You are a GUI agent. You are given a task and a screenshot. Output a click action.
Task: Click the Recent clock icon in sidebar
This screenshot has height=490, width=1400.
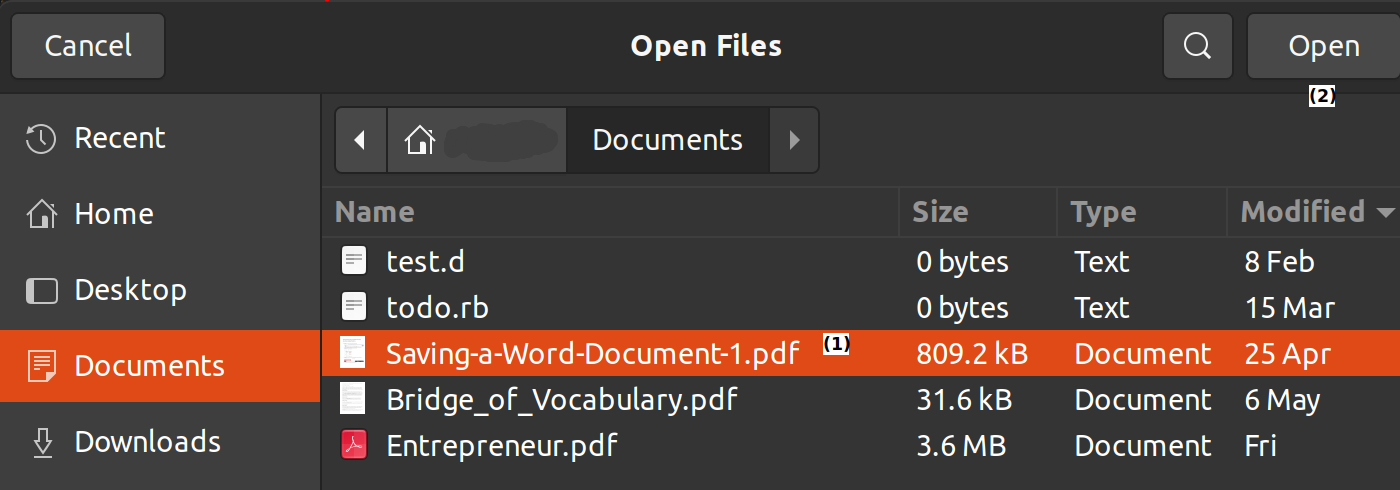41,139
